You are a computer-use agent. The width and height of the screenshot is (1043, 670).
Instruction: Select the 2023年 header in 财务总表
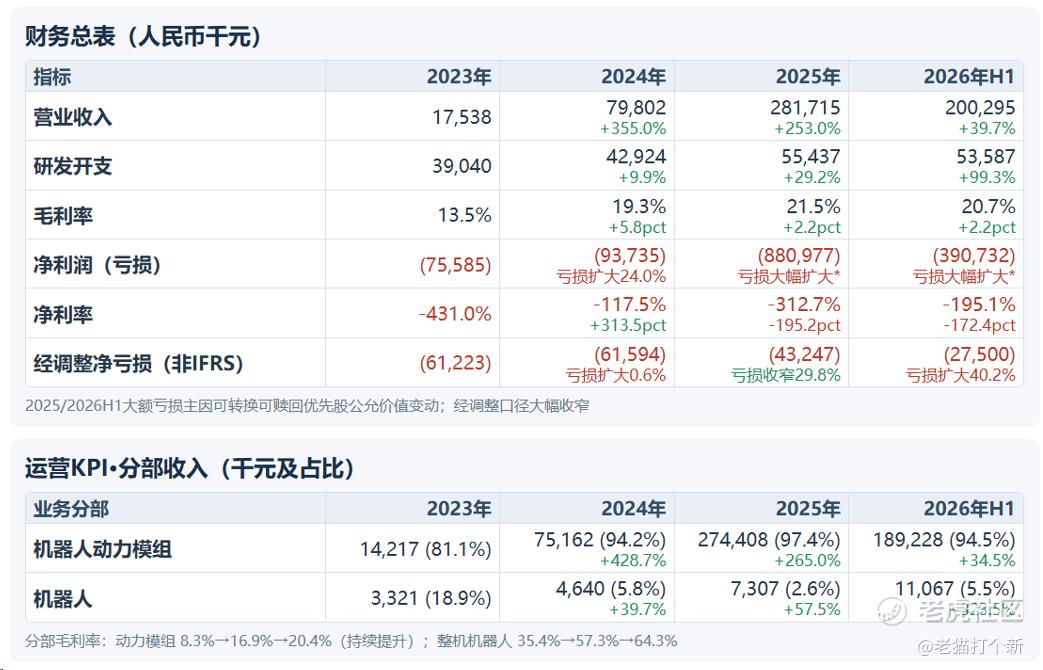459,77
